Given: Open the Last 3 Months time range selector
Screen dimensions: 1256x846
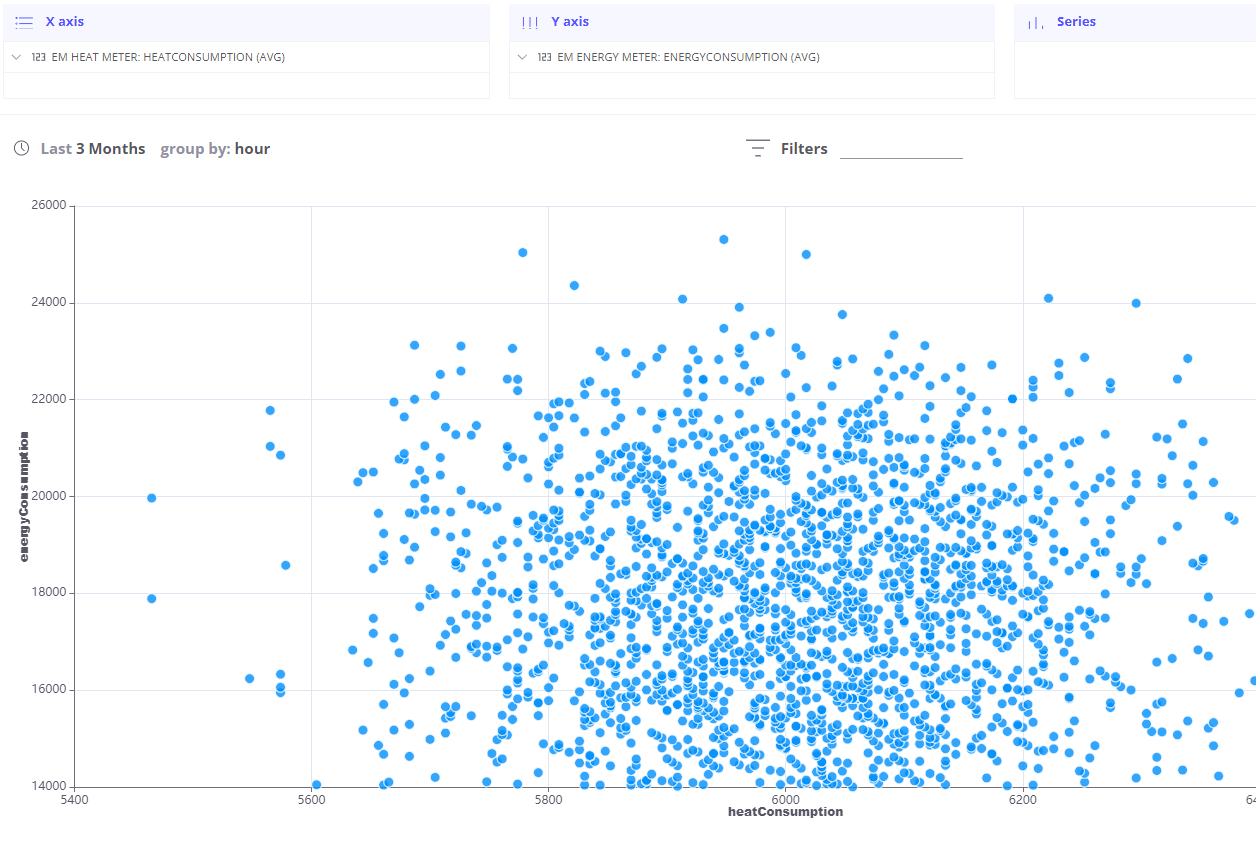Looking at the screenshot, I should [93, 149].
